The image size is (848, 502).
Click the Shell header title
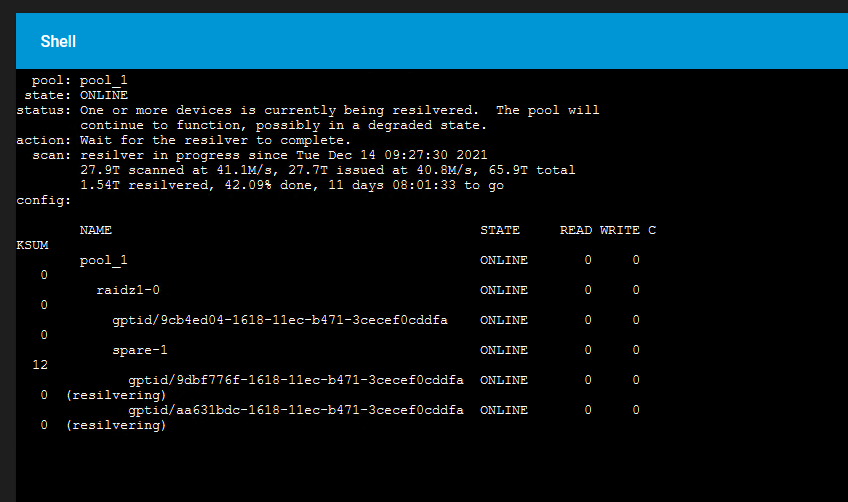click(58, 42)
